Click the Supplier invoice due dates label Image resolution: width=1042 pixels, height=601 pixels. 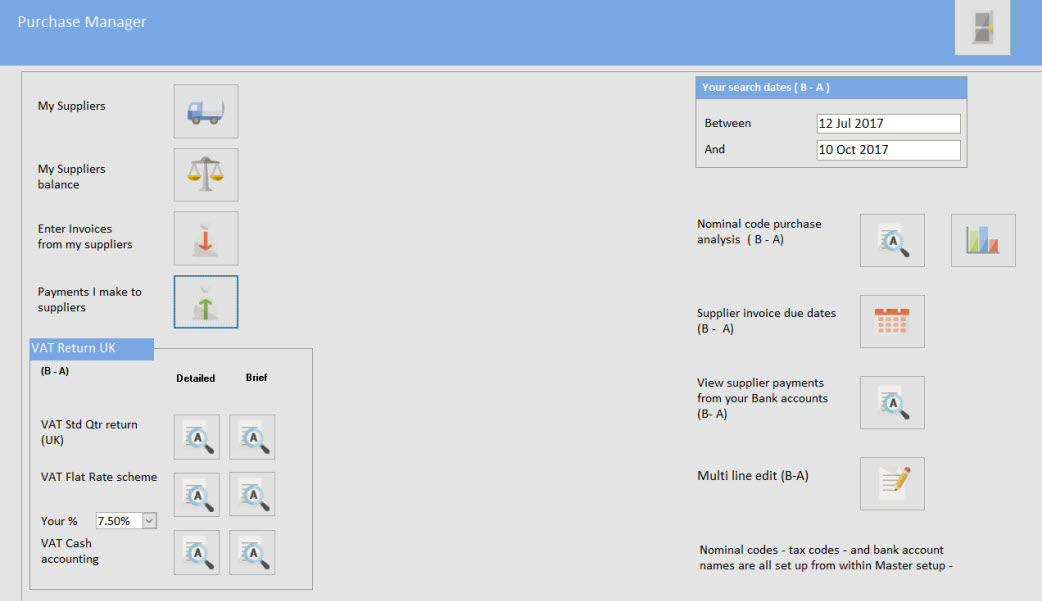(766, 320)
